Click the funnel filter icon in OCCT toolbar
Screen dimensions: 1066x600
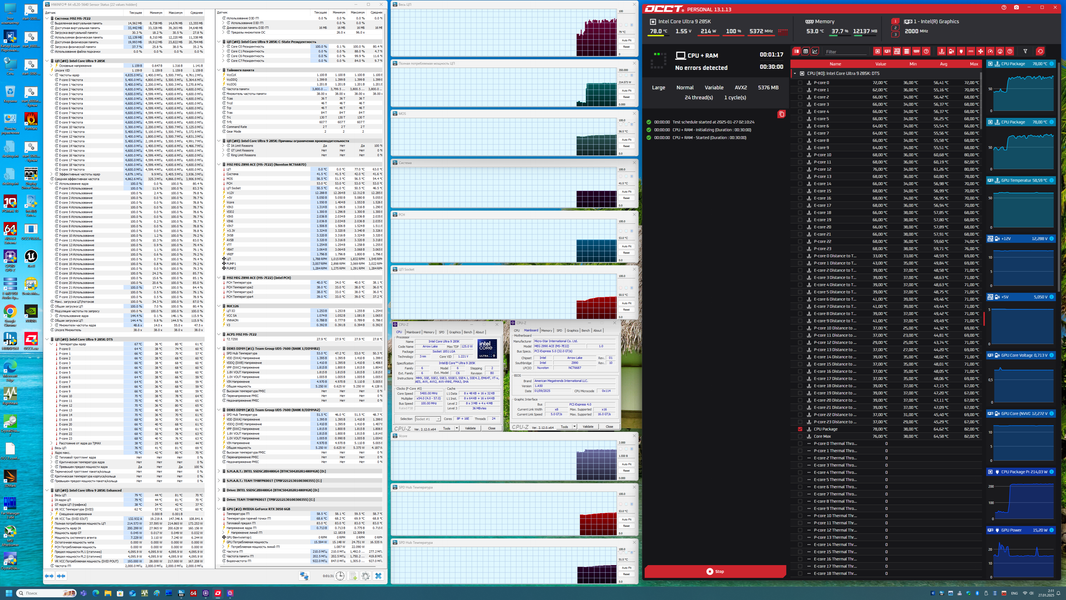pyautogui.click(x=1025, y=52)
